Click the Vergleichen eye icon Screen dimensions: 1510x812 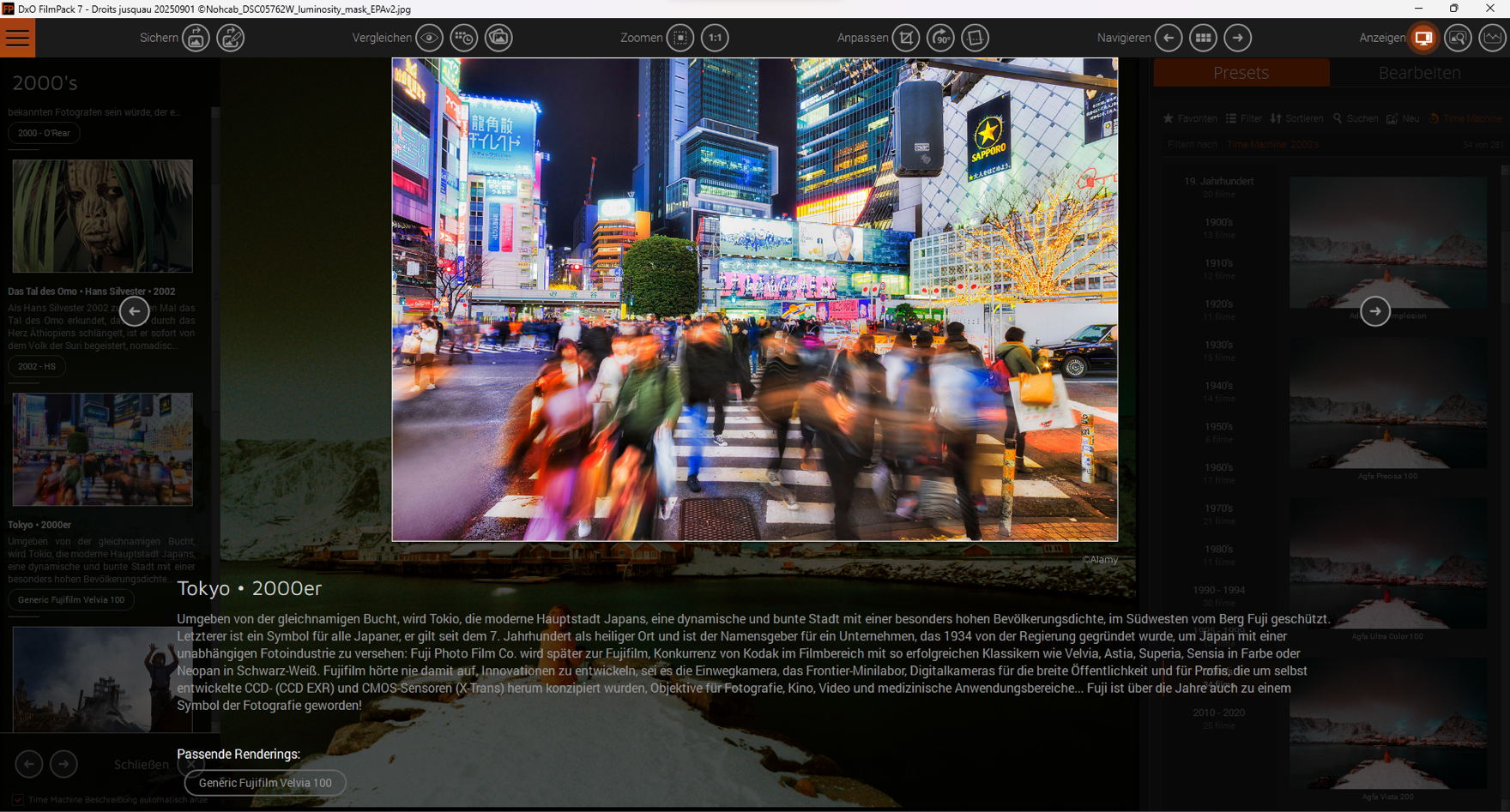[429, 38]
